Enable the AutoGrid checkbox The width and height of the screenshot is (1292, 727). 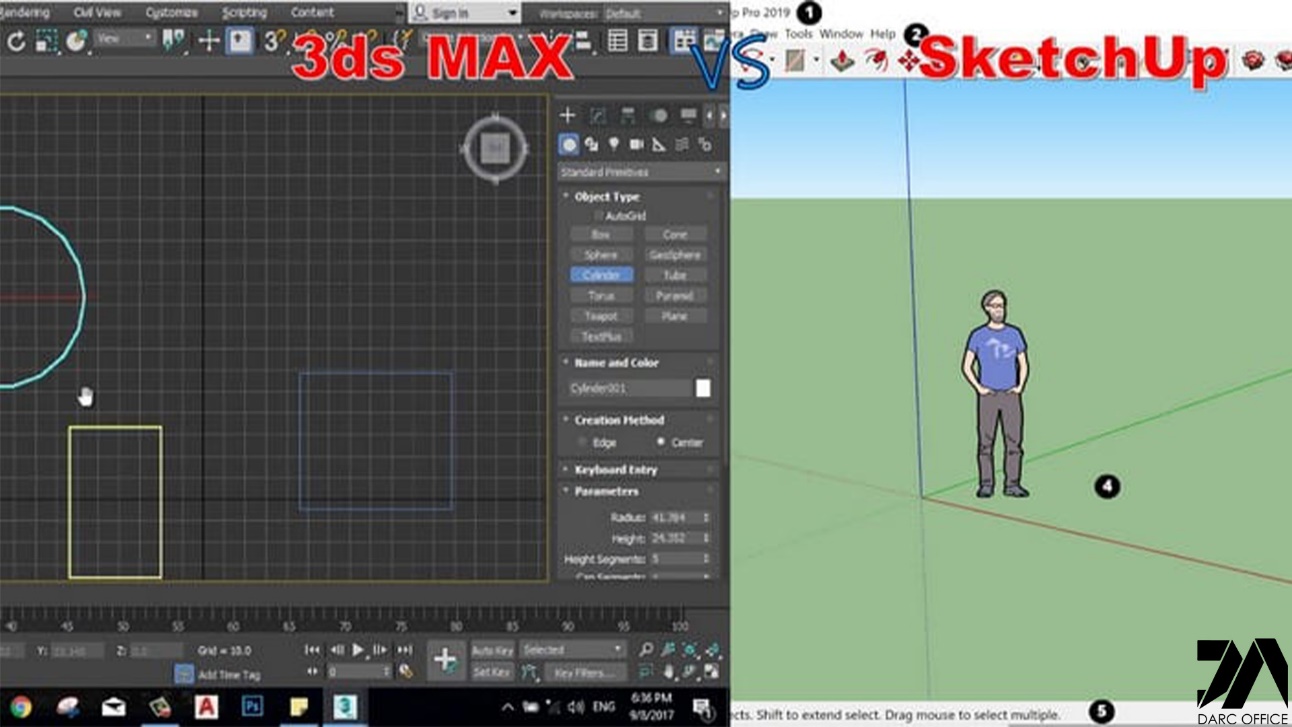click(599, 216)
